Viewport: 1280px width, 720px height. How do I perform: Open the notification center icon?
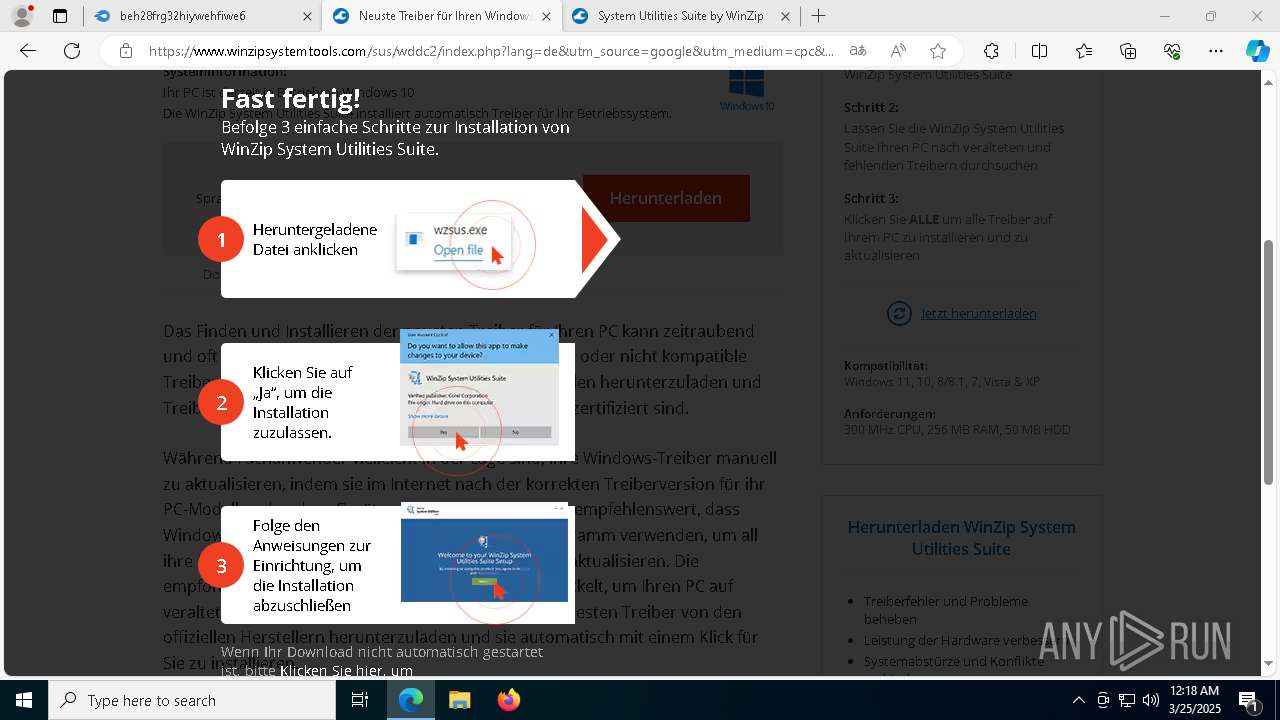pyautogui.click(x=1249, y=700)
